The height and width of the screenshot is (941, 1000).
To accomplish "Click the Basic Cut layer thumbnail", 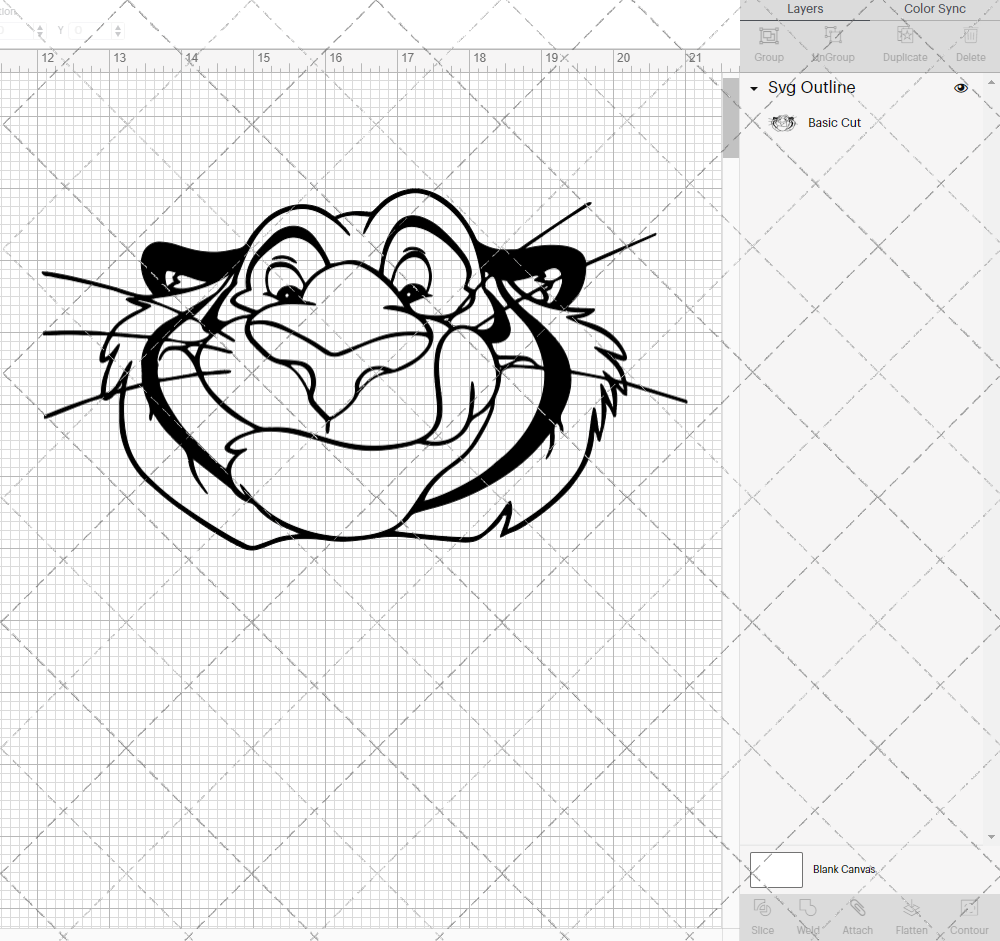I will click(x=783, y=122).
